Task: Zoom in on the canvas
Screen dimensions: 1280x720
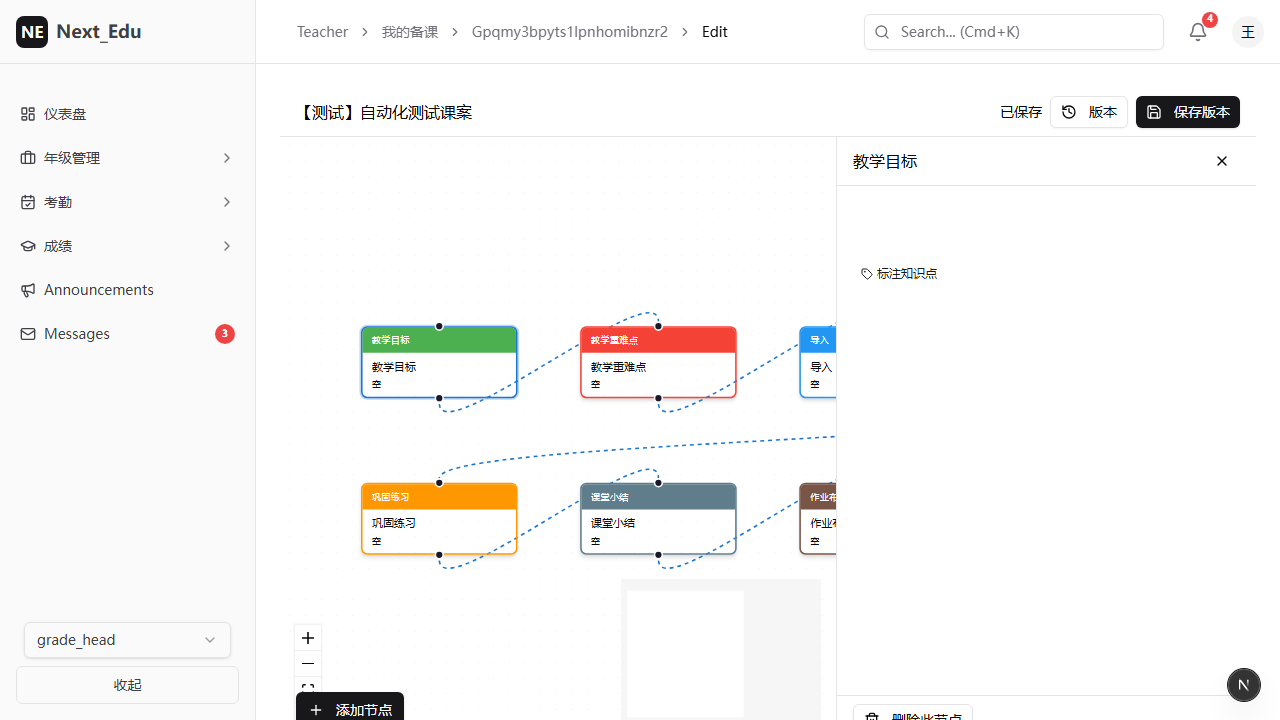Action: click(x=308, y=638)
